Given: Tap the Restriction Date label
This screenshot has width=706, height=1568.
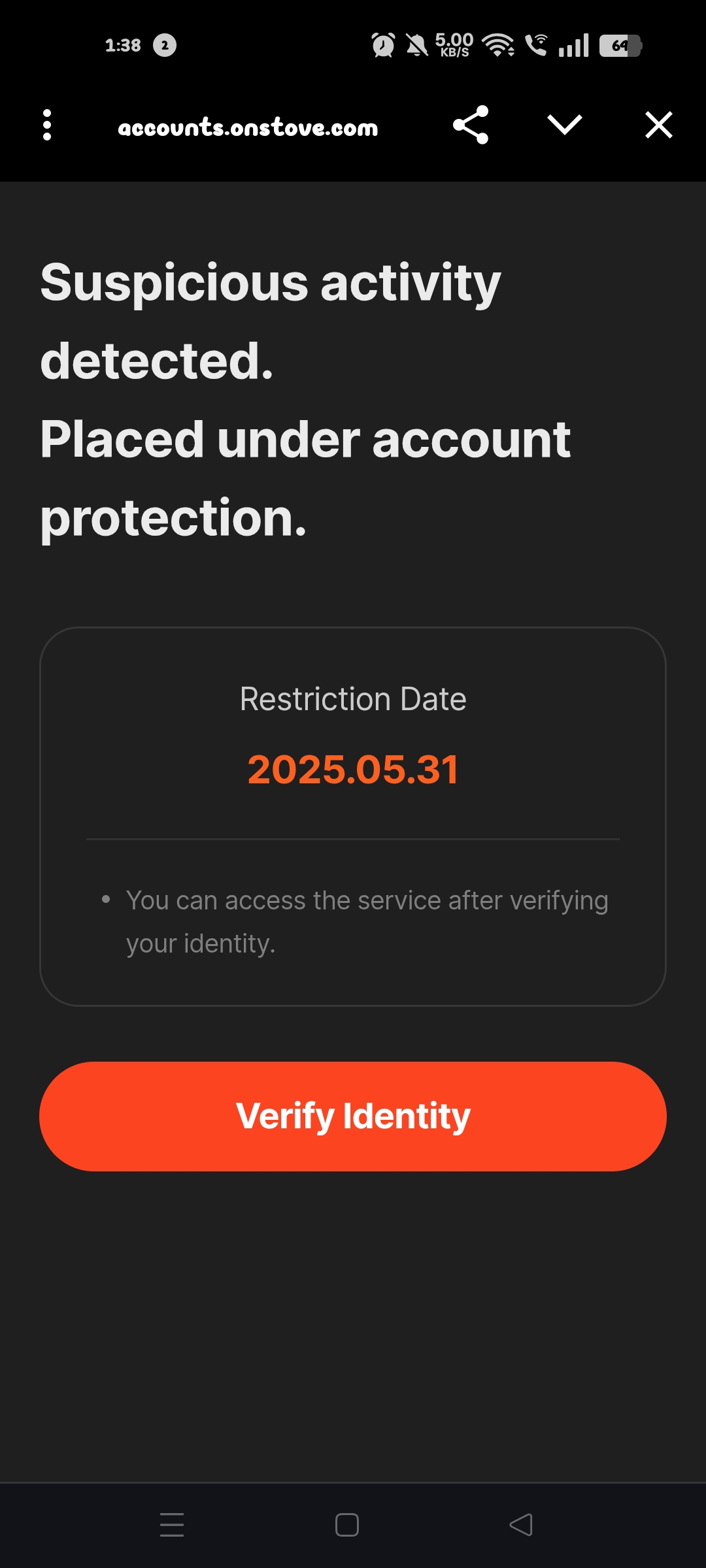Looking at the screenshot, I should tap(353, 699).
